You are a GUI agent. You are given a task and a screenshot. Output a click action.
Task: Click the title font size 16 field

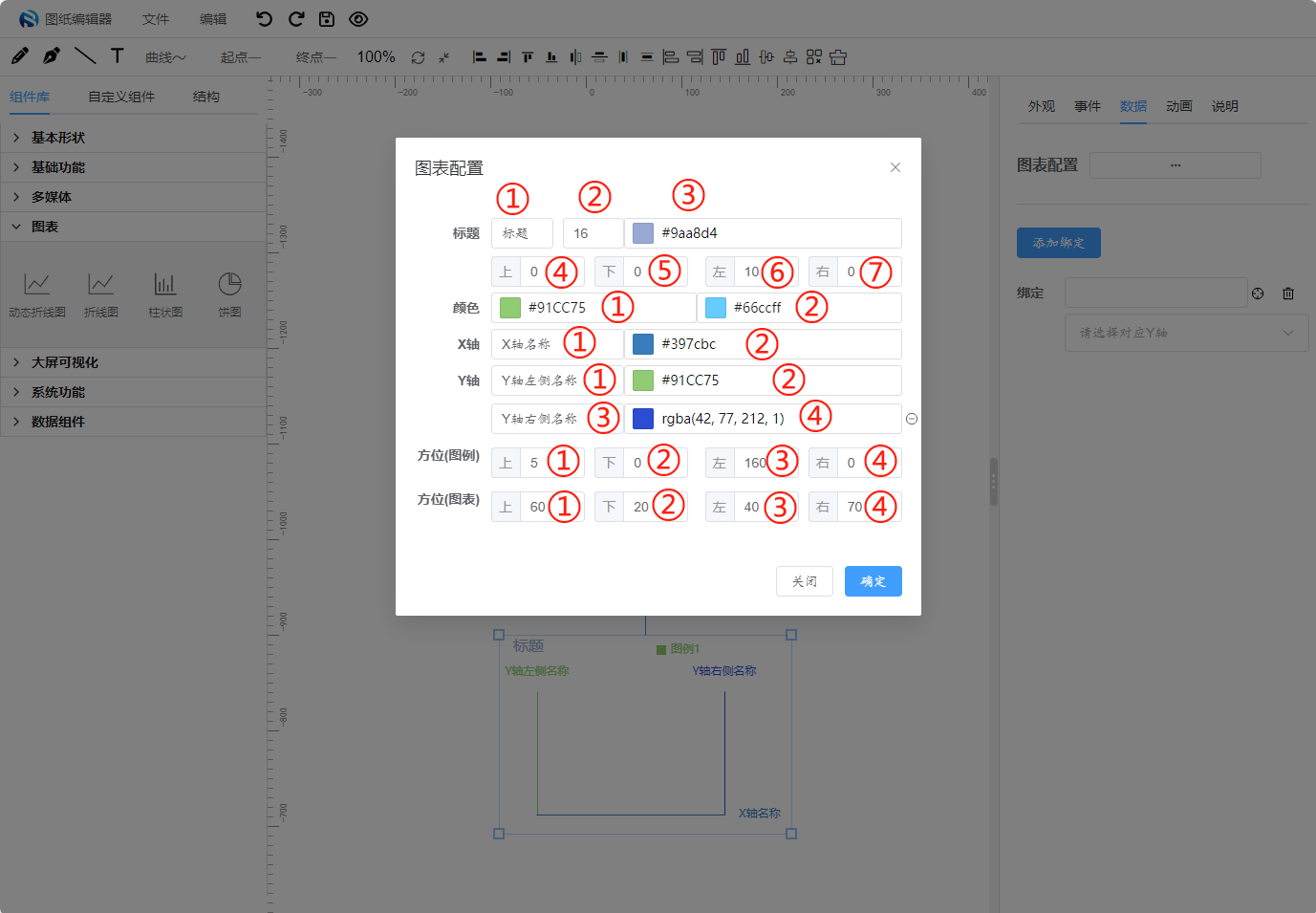[593, 233]
